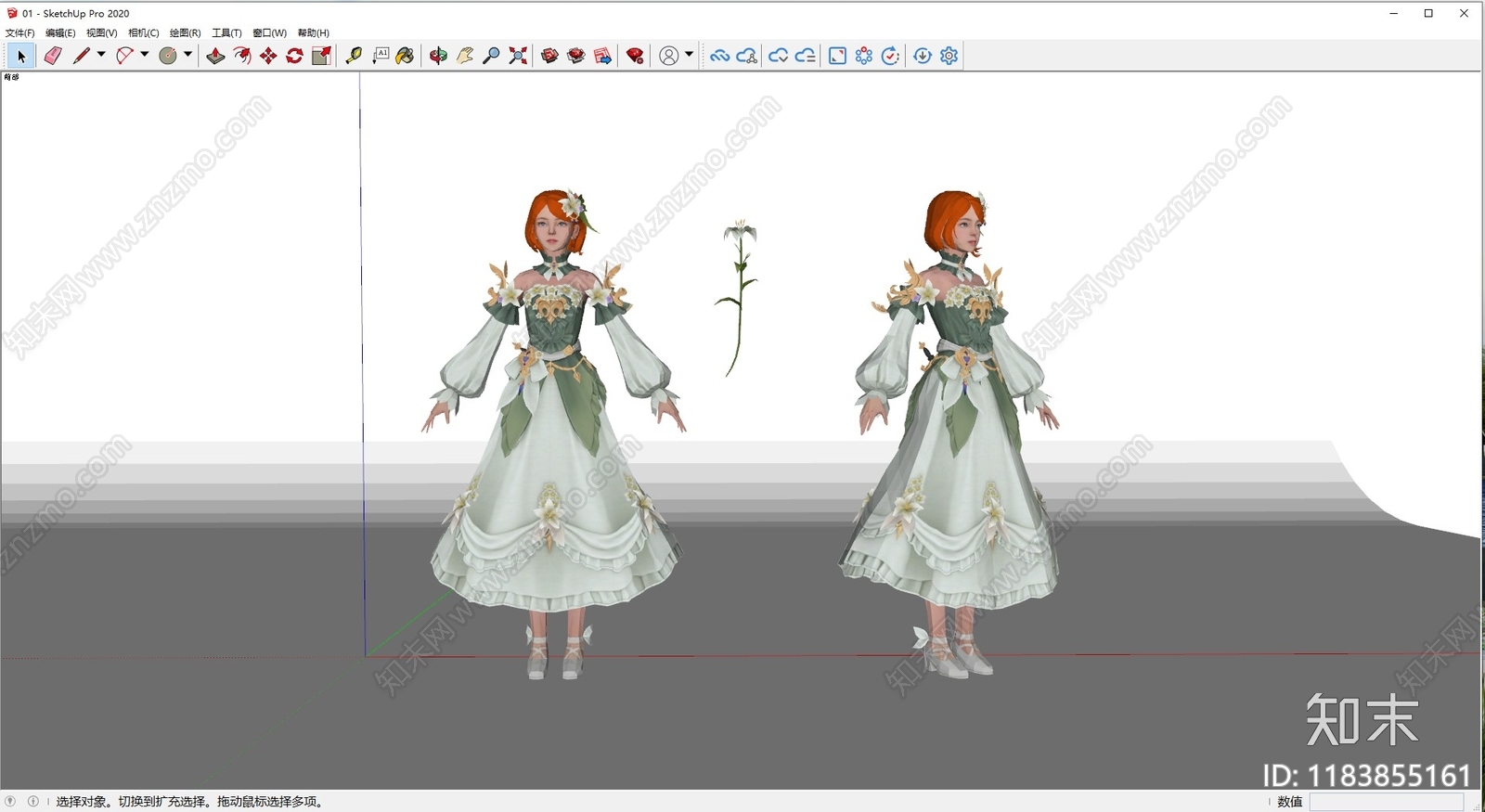
Task: Select the Tape Measure tool
Action: 354,56
